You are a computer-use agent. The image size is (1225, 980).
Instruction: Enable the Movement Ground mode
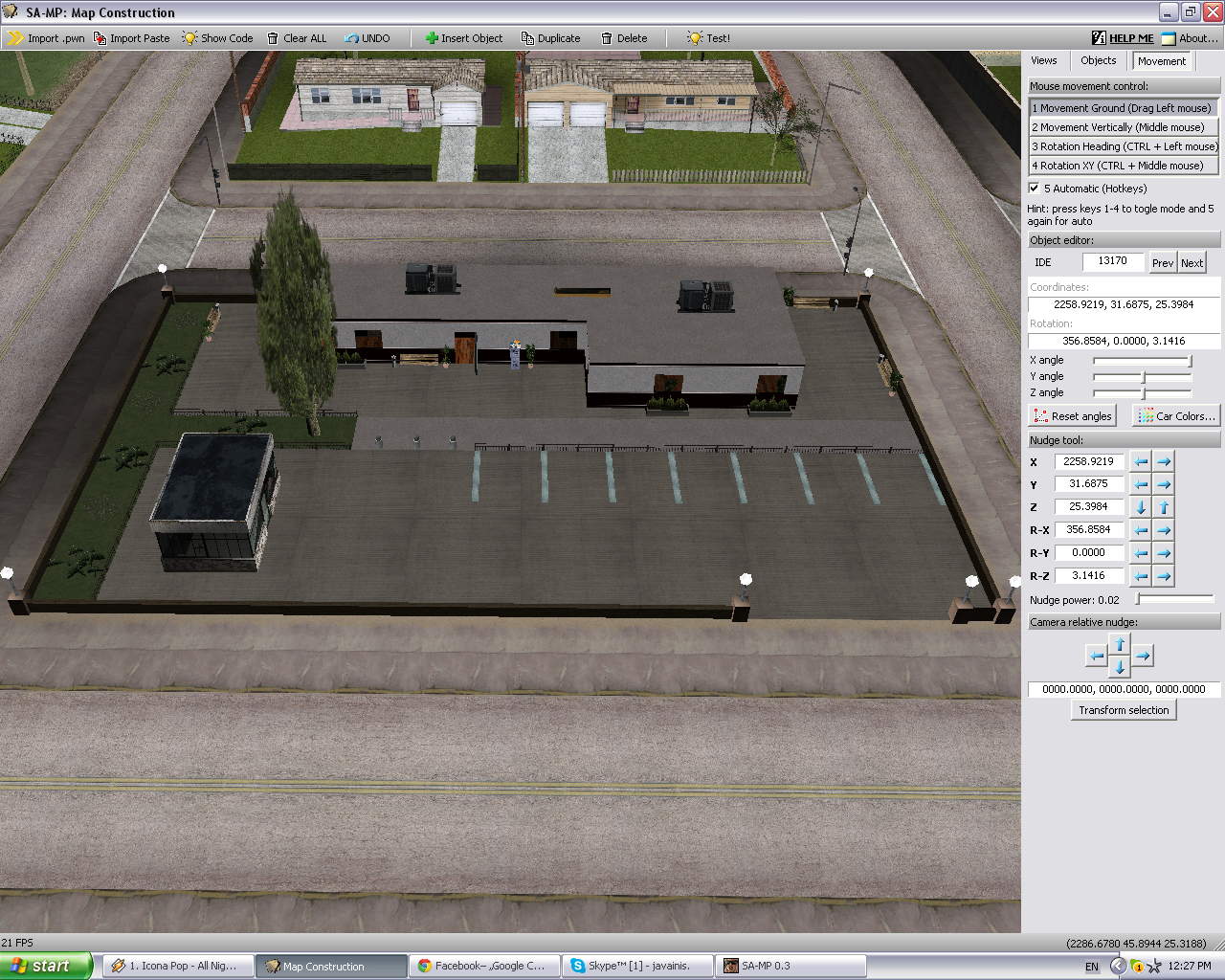tap(1124, 108)
